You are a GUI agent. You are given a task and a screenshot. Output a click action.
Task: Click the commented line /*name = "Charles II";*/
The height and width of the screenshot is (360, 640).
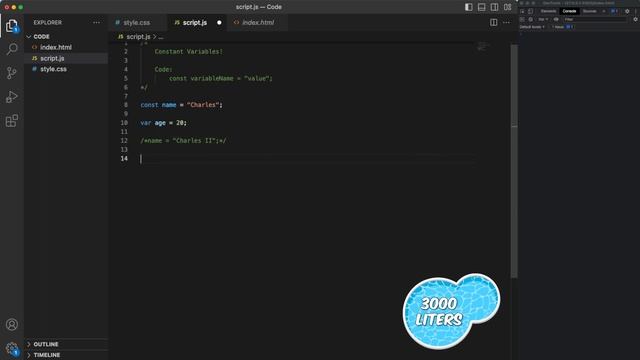tap(183, 141)
